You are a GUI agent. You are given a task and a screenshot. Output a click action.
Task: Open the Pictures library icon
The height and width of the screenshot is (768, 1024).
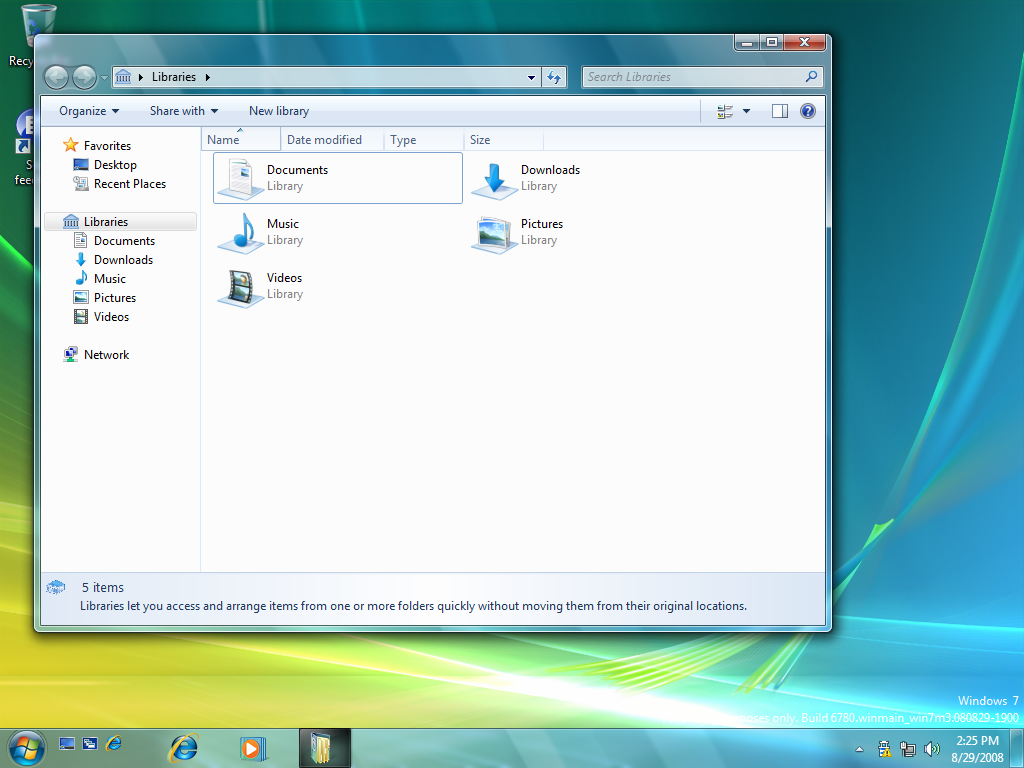click(495, 232)
